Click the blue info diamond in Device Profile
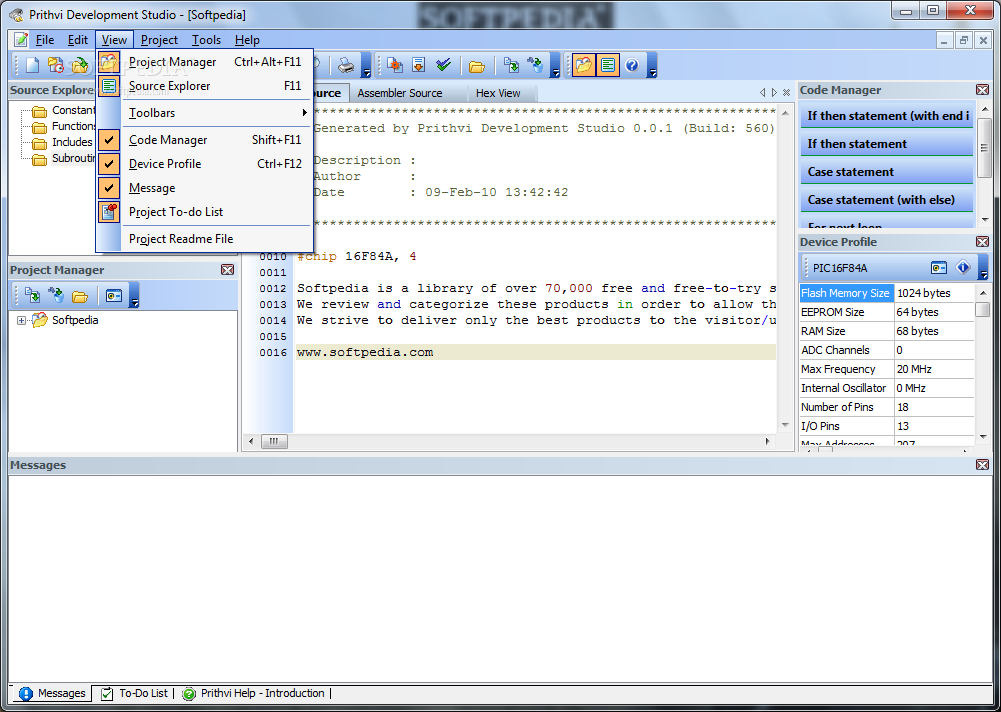The width and height of the screenshot is (1001, 712). click(963, 268)
